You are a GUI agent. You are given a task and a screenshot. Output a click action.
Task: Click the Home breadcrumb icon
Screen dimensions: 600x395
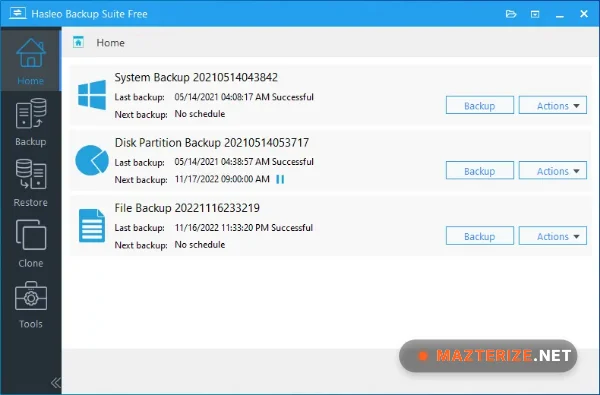(78, 42)
